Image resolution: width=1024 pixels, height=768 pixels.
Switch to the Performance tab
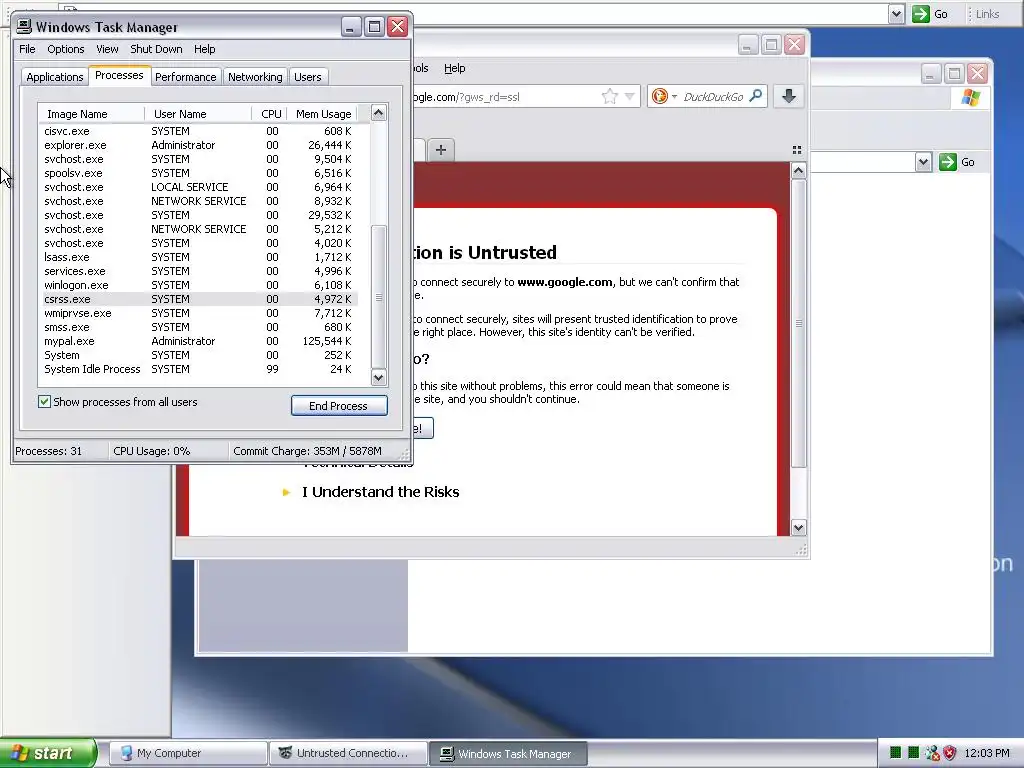[185, 77]
